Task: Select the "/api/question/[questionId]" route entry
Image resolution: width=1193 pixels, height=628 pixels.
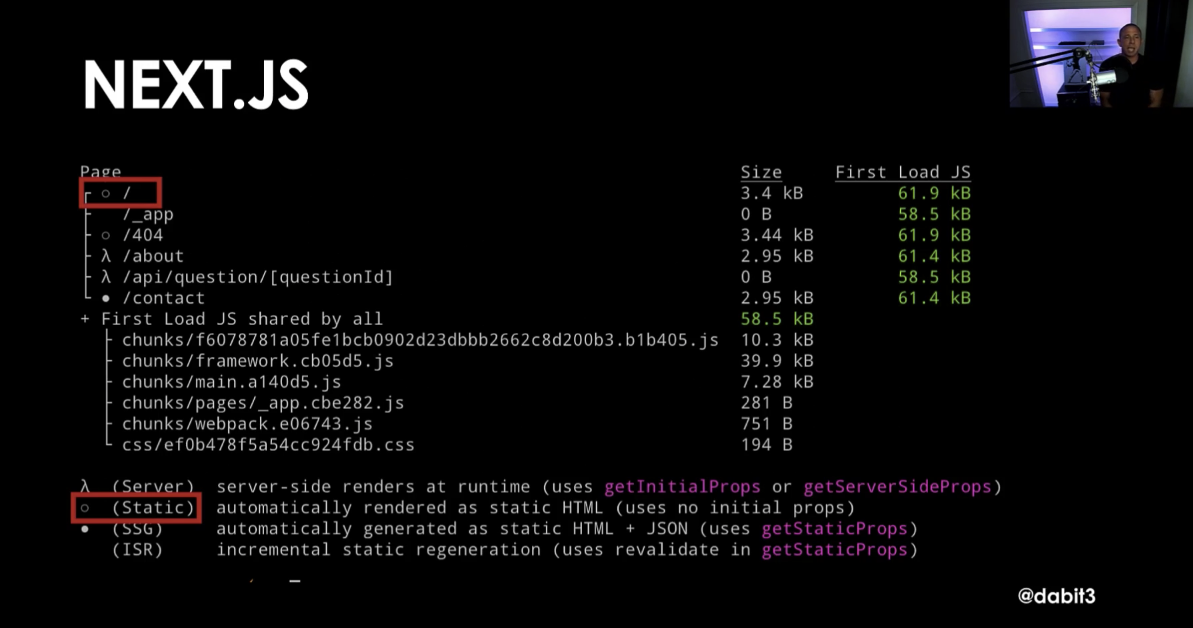Action: (258, 277)
